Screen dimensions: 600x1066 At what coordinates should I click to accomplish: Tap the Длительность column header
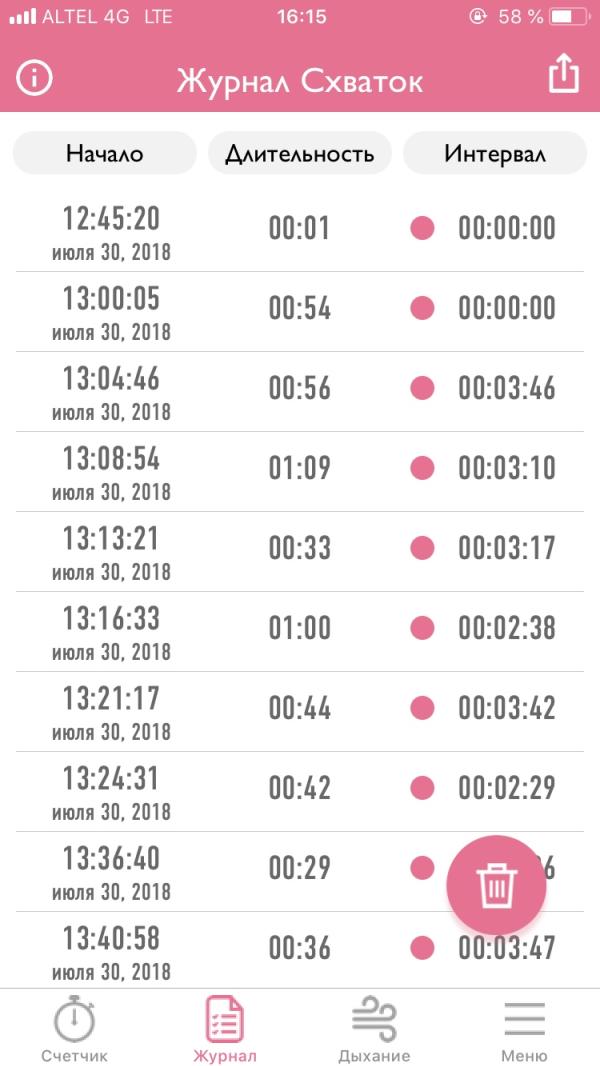click(x=299, y=154)
